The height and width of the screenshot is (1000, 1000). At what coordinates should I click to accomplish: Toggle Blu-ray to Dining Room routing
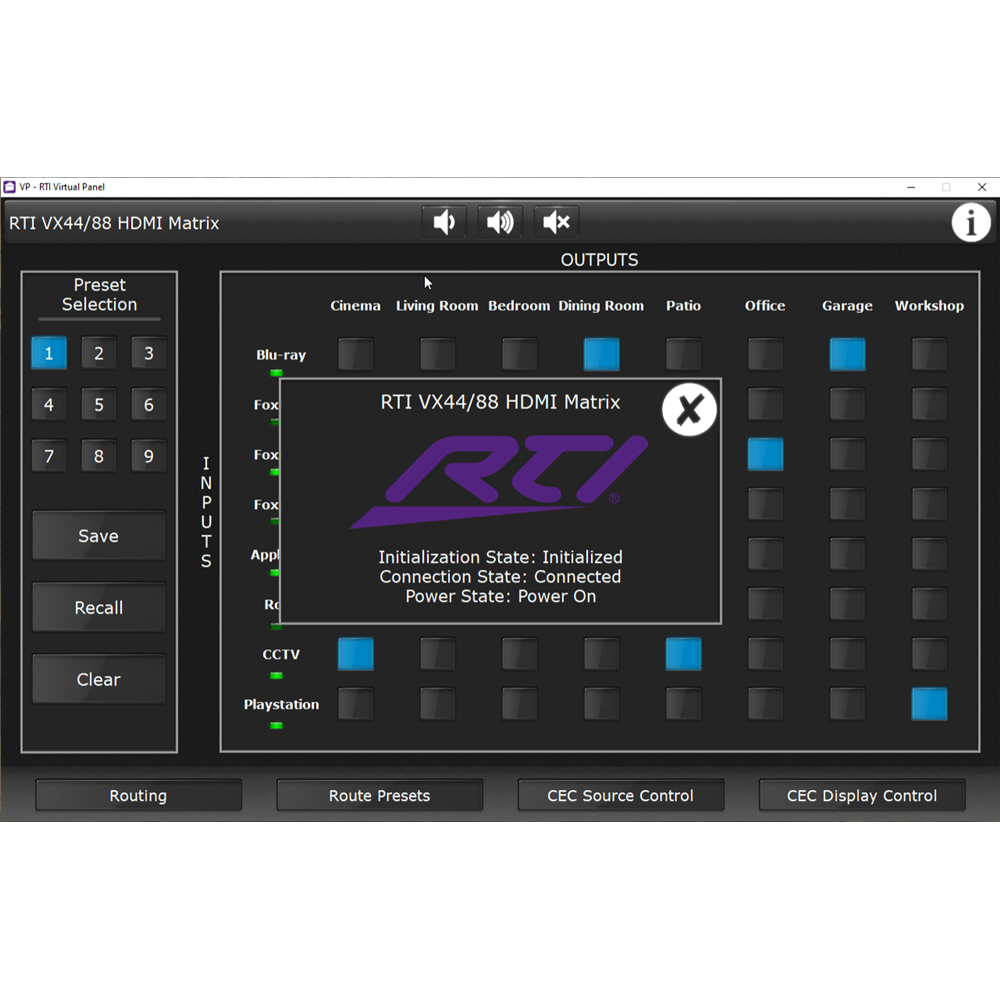[x=601, y=354]
